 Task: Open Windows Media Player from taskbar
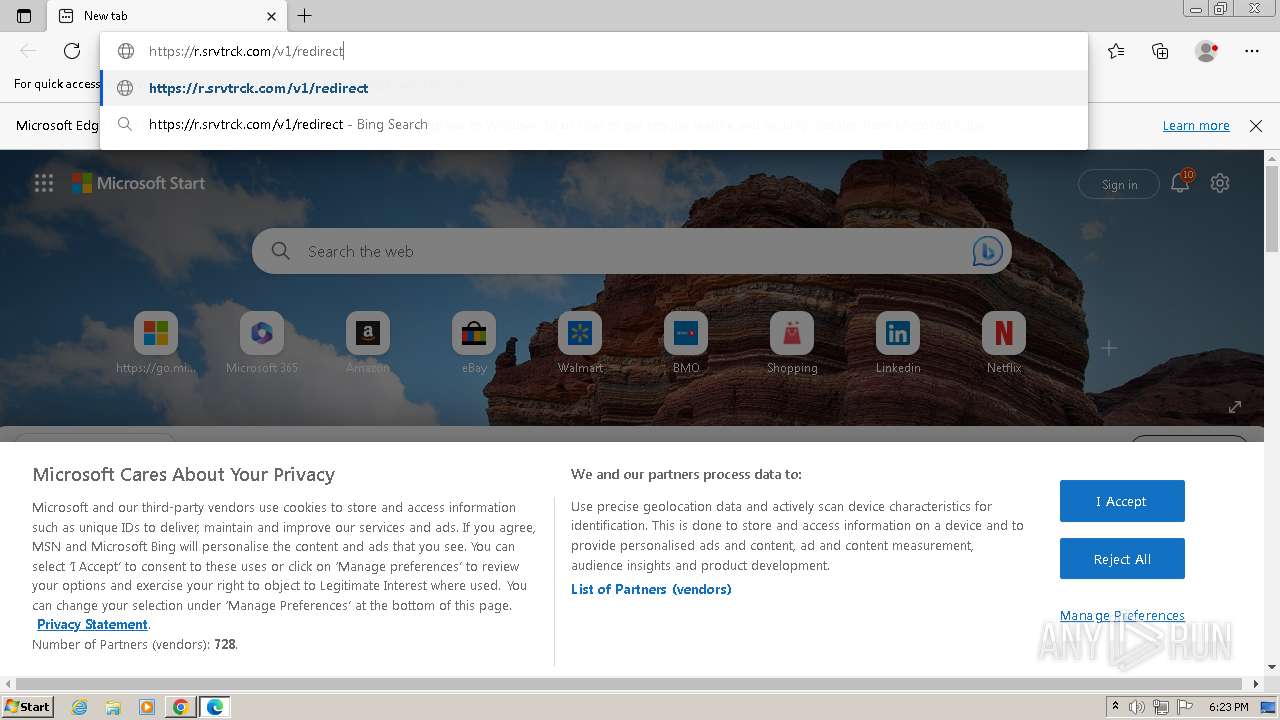point(147,707)
